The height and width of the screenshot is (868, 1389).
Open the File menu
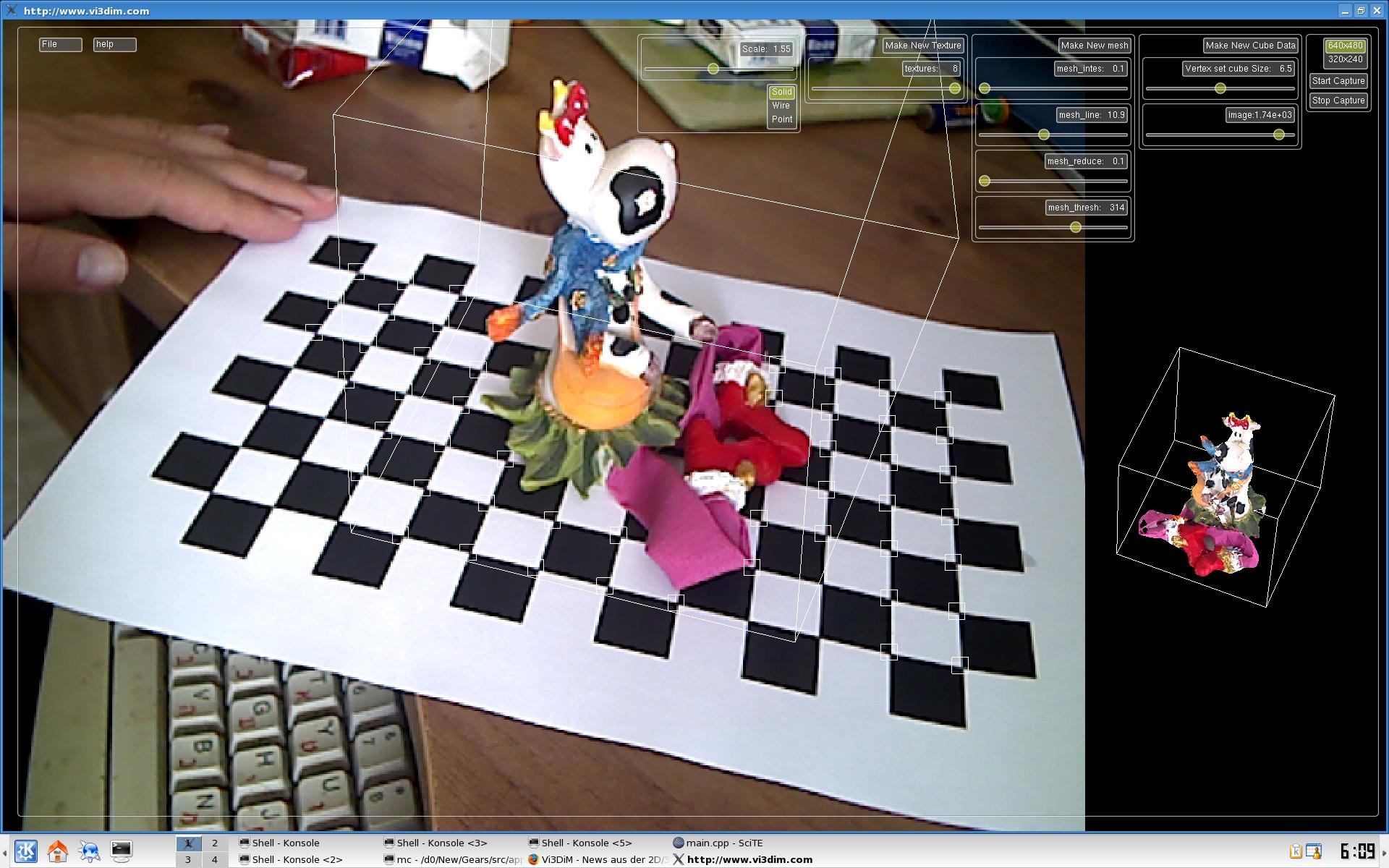(60, 44)
